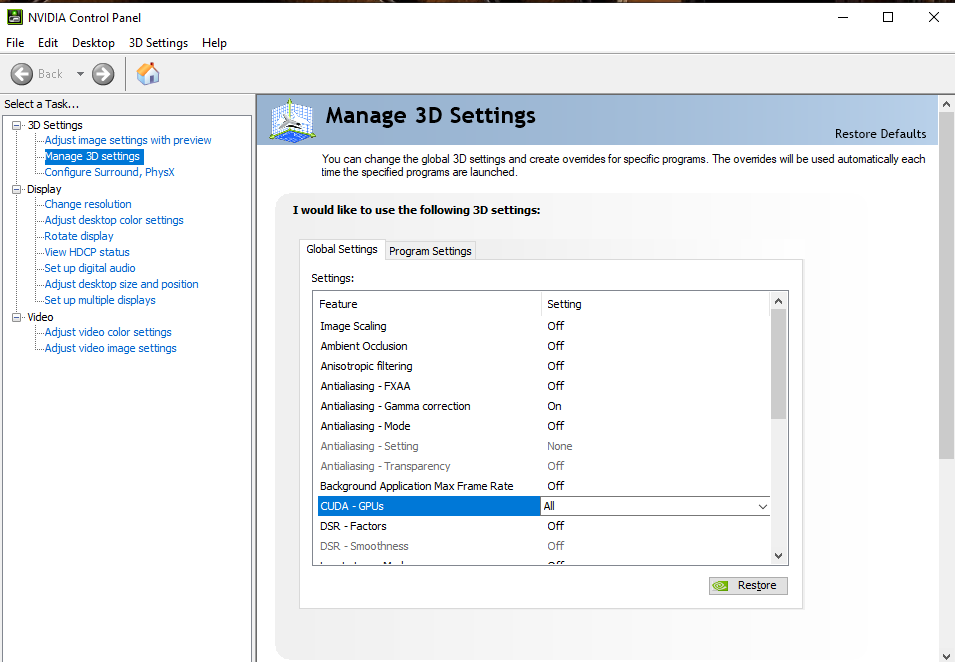Screen dimensions: 955x662
Task: Select Antialiasing - FXAA row
Action: pyautogui.click(x=544, y=386)
